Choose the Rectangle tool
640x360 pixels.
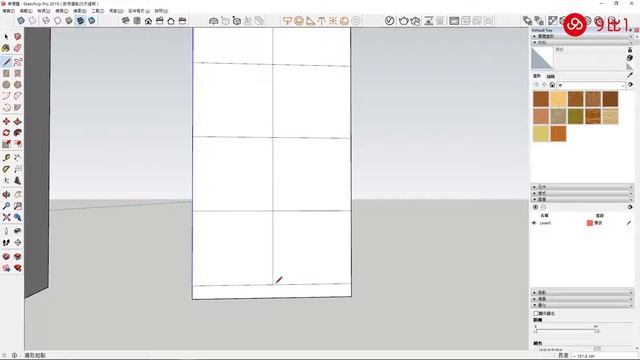point(6,73)
